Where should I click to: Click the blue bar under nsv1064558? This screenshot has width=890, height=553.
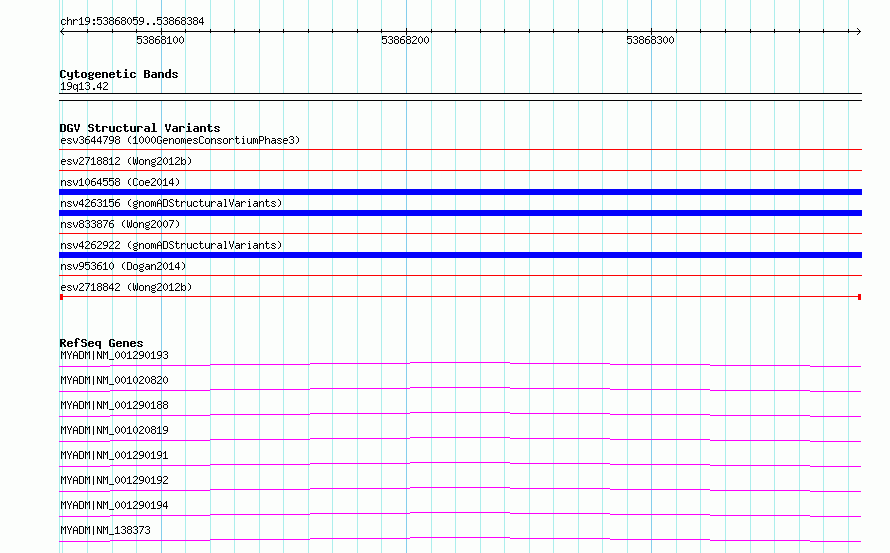(460, 192)
